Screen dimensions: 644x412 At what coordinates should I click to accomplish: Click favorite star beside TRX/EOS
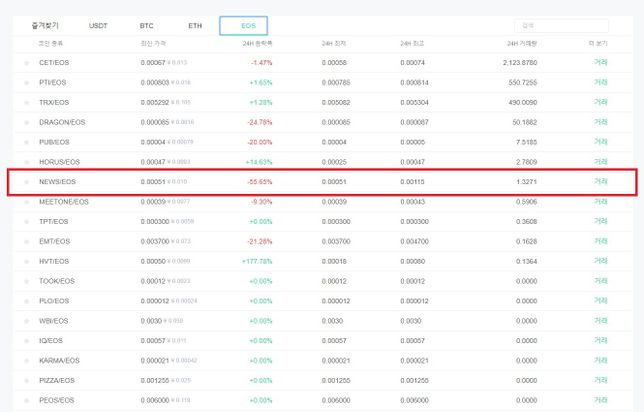coord(27,102)
